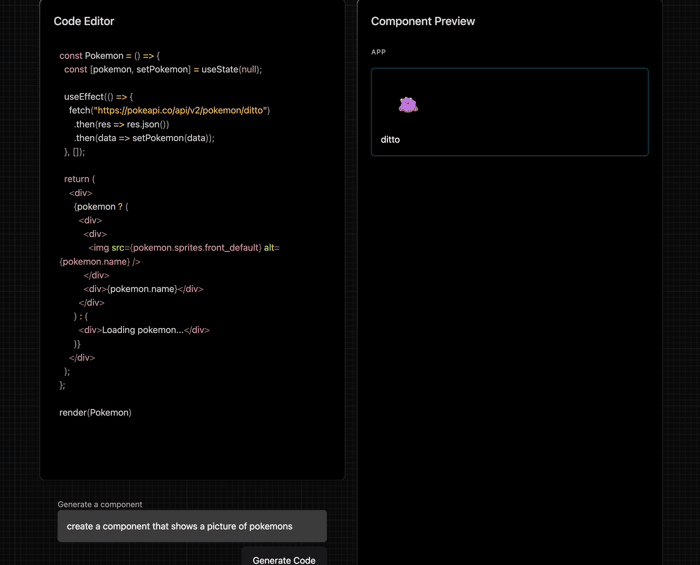Click the Code Editor heading
Image resolution: width=700 pixels, height=565 pixels.
tap(84, 21)
